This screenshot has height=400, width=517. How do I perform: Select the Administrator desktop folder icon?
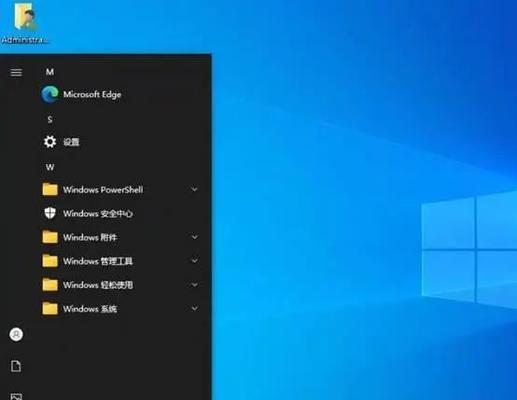pos(25,17)
